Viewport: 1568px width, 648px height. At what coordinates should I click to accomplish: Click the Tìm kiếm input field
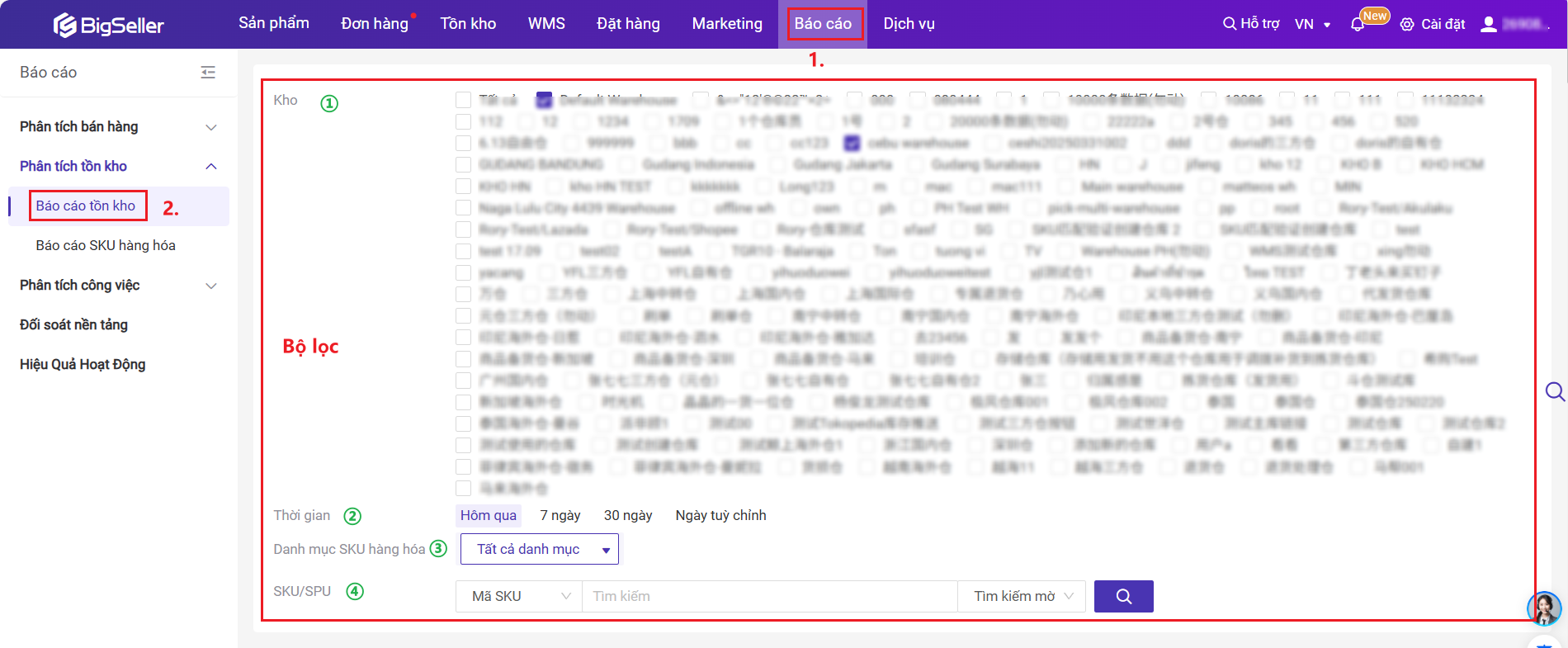coord(769,596)
